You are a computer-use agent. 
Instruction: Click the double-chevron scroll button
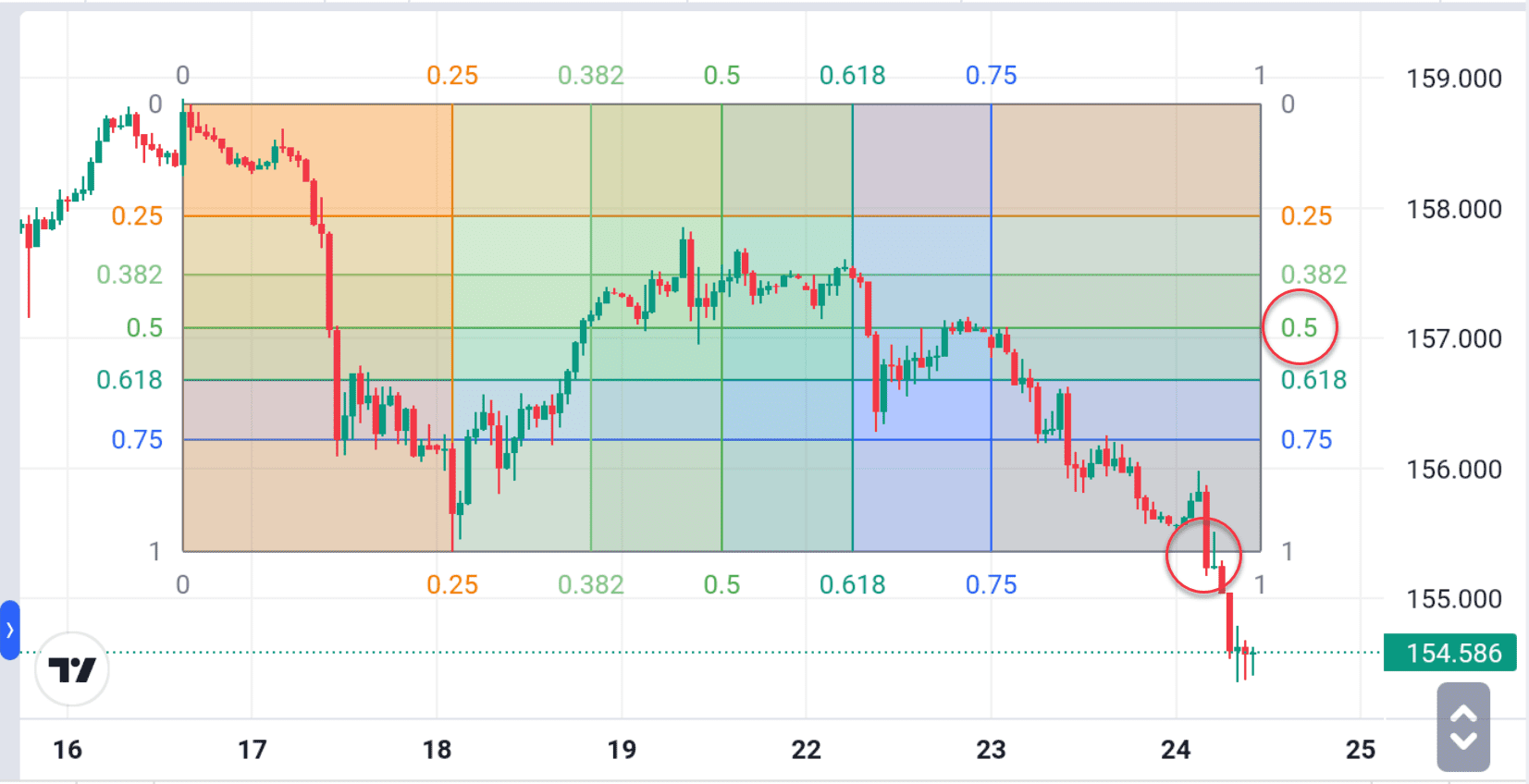[x=1463, y=727]
